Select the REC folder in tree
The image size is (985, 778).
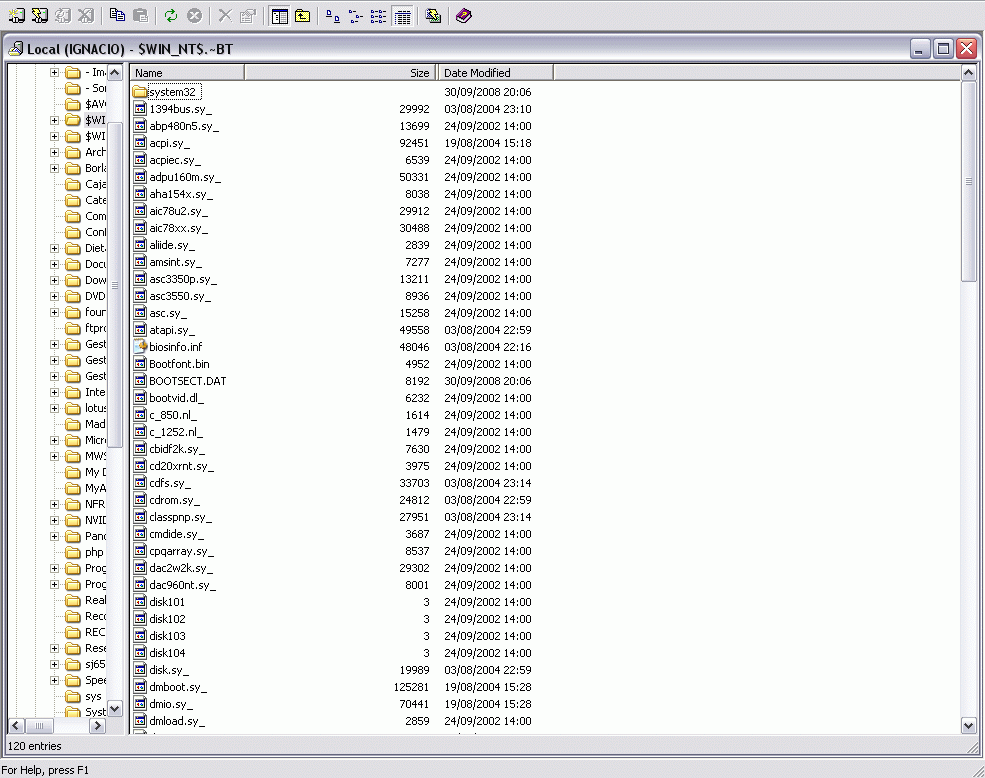click(x=95, y=632)
